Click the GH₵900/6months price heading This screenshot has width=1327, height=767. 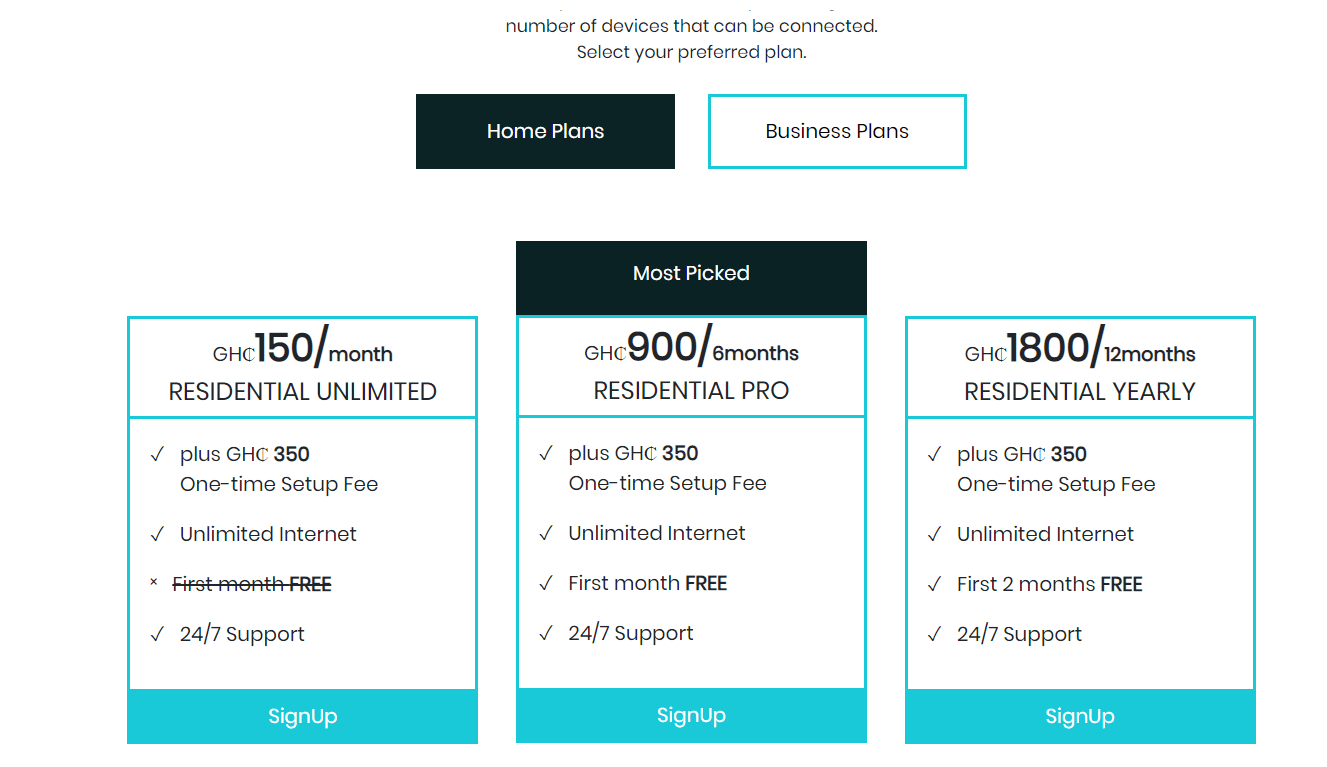691,348
